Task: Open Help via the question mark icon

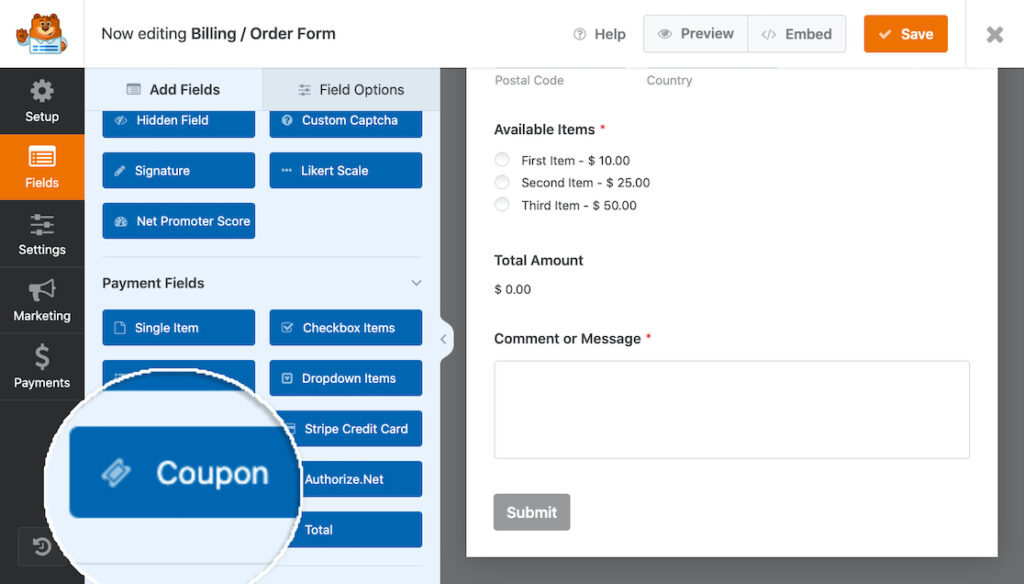Action: [x=599, y=33]
